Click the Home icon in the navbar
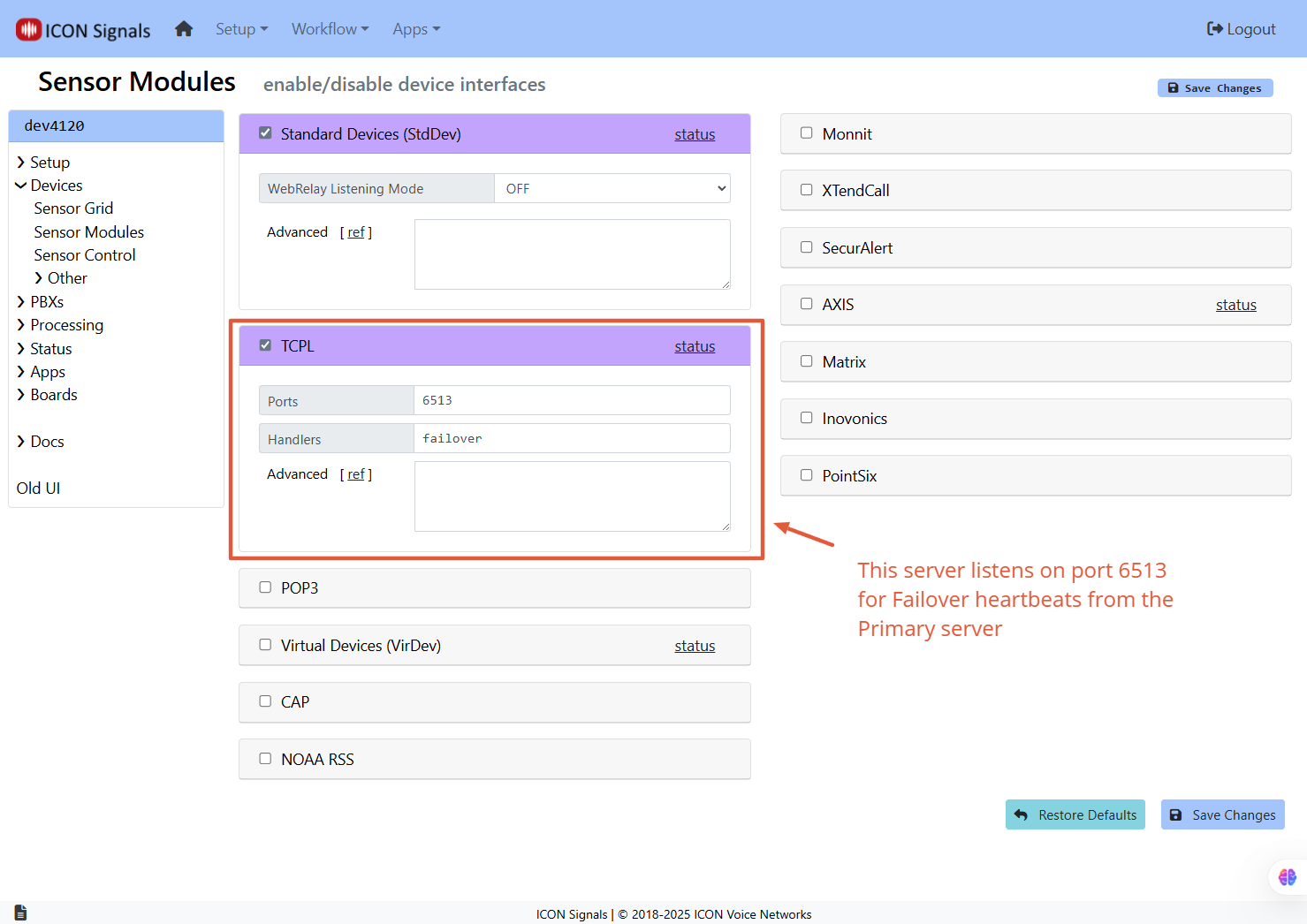The height and width of the screenshot is (924, 1307). point(184,28)
